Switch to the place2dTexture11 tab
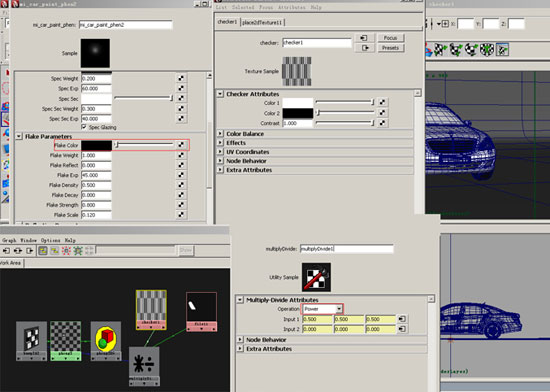Viewport: 550px width, 392px height. pos(262,22)
